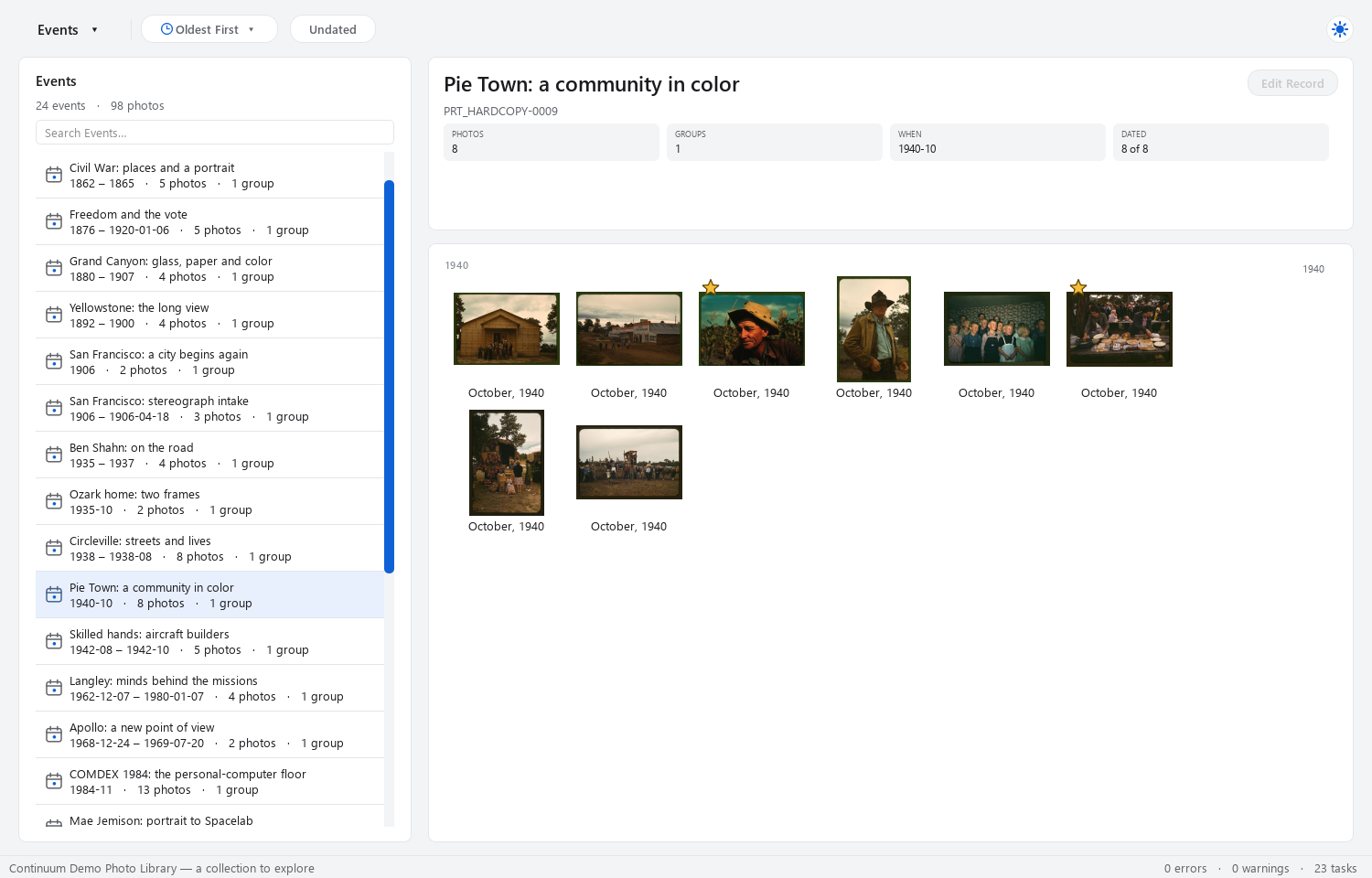Click the PHOTOS 8 info tile

click(552, 142)
